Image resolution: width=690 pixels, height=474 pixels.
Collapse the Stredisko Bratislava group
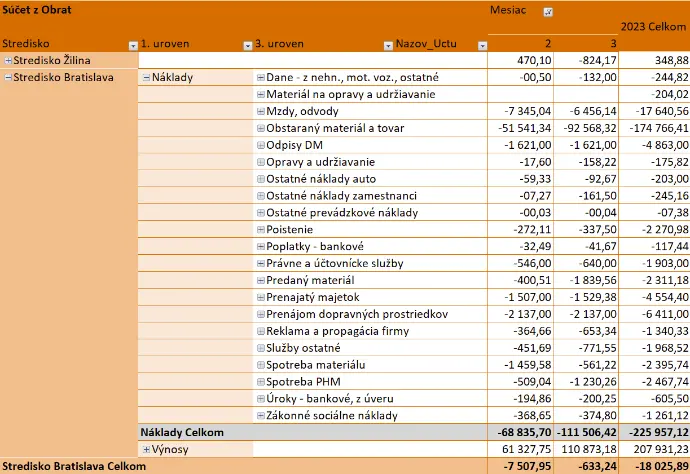pyautogui.click(x=8, y=77)
